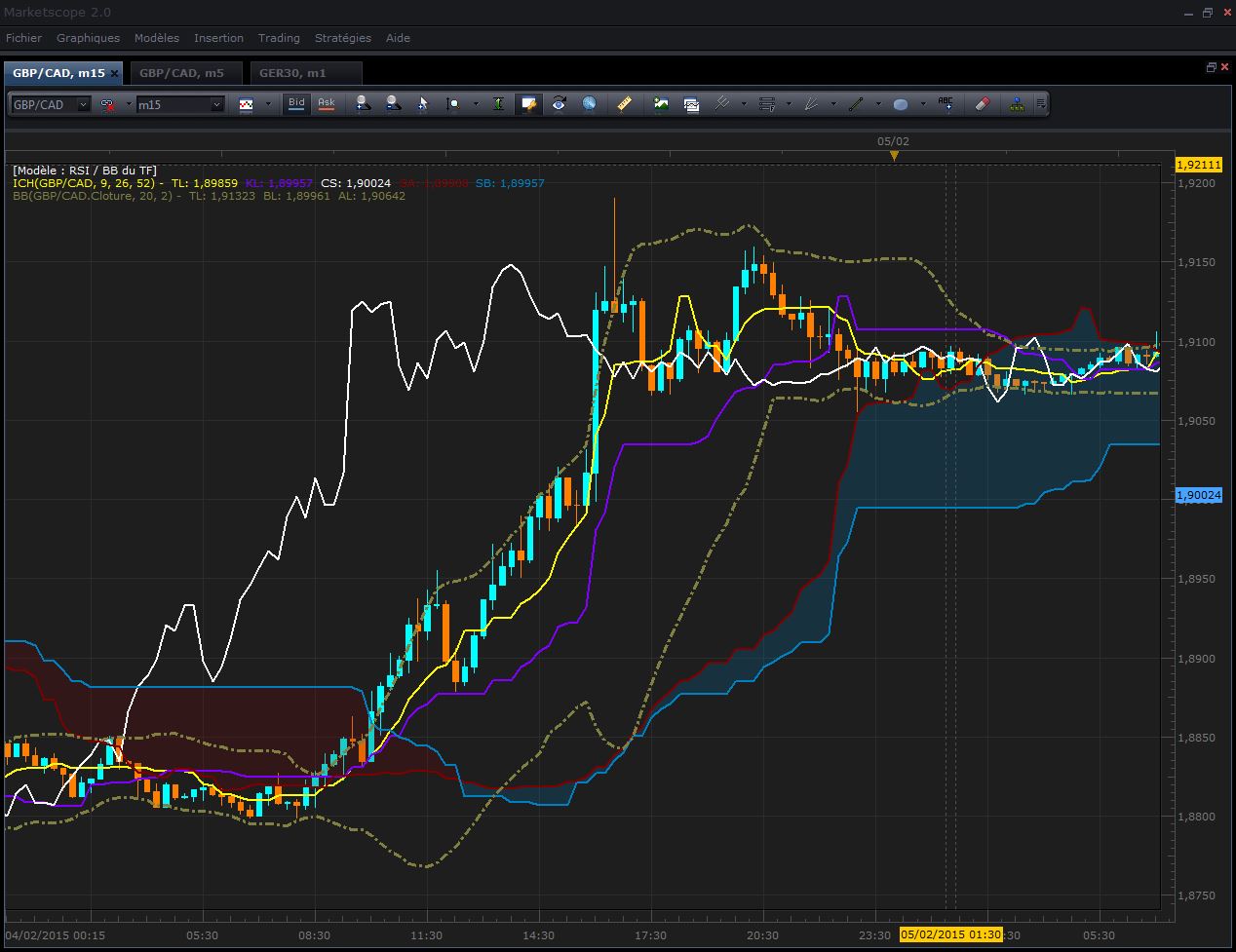Expand the vertical zoom tool dropdown arrow
The image size is (1236, 952).
coord(476,104)
